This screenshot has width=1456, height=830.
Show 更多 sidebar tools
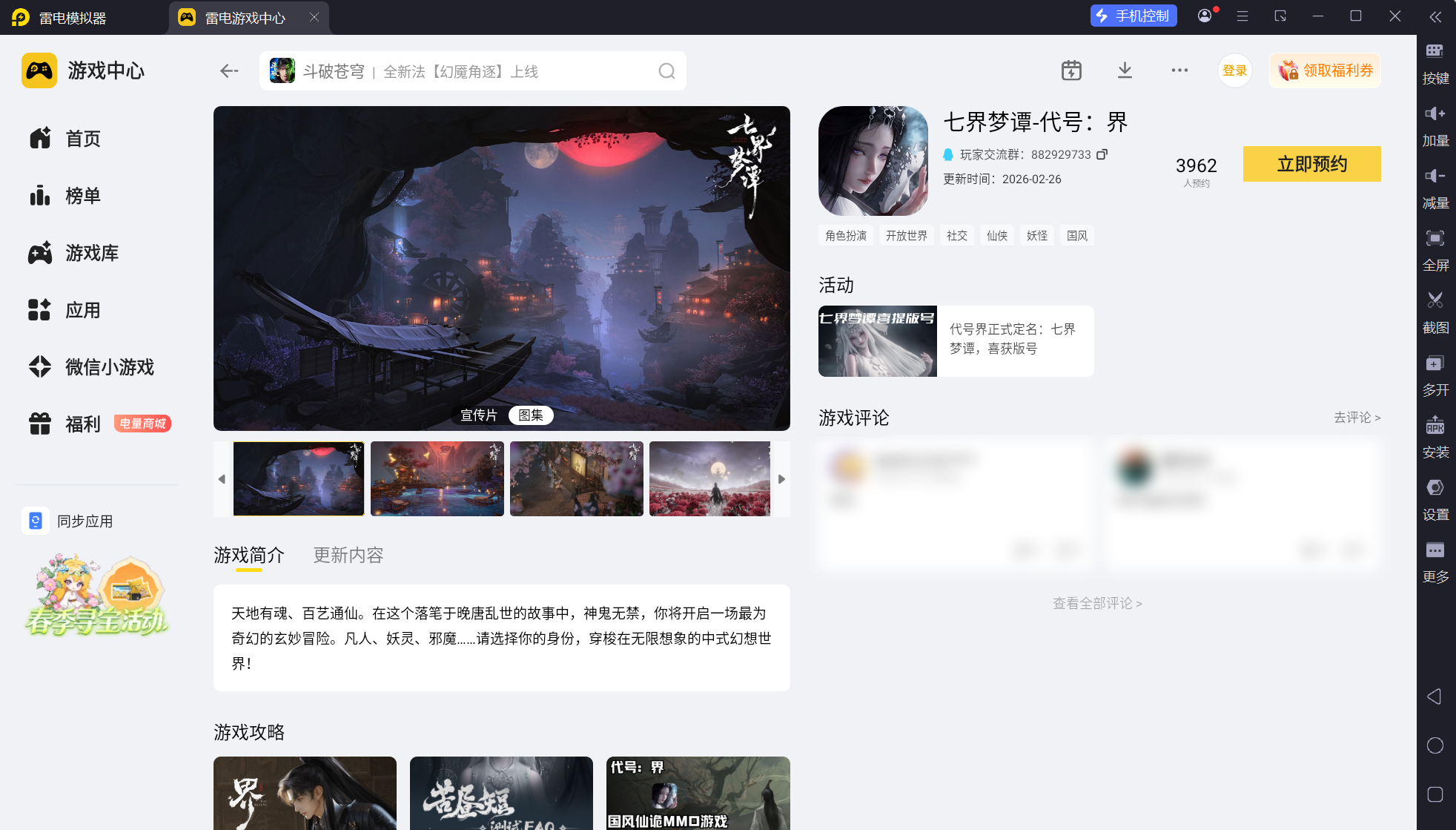click(1435, 562)
